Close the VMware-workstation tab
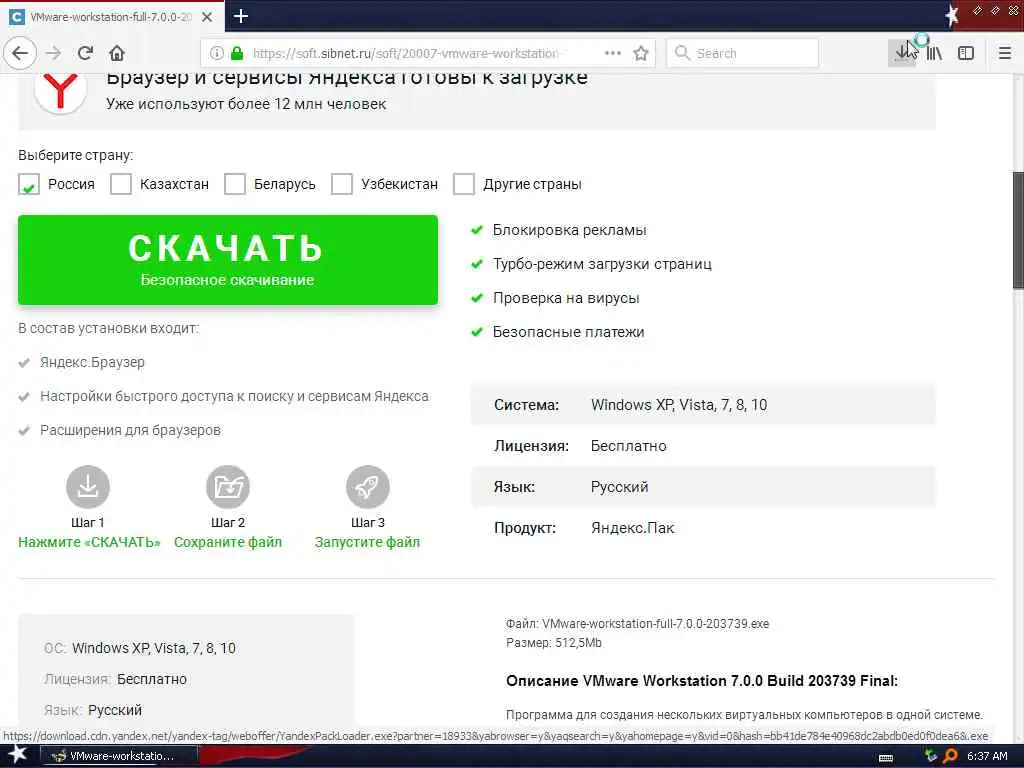This screenshot has width=1024, height=768. [x=207, y=17]
